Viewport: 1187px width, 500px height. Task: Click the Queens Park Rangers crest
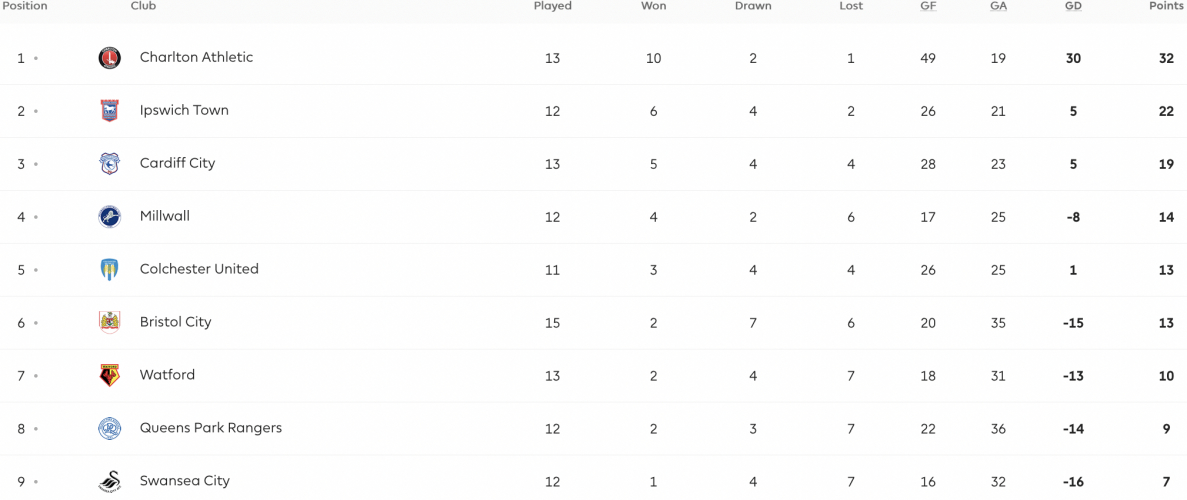pyautogui.click(x=110, y=429)
